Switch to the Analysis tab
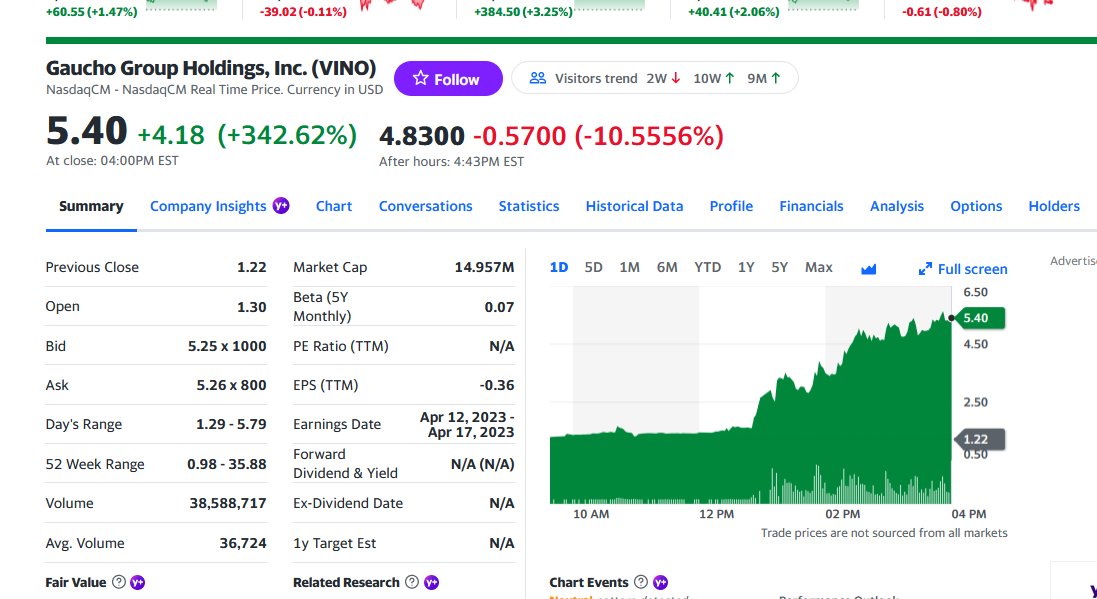Viewport: 1097px width, 599px height. (897, 206)
